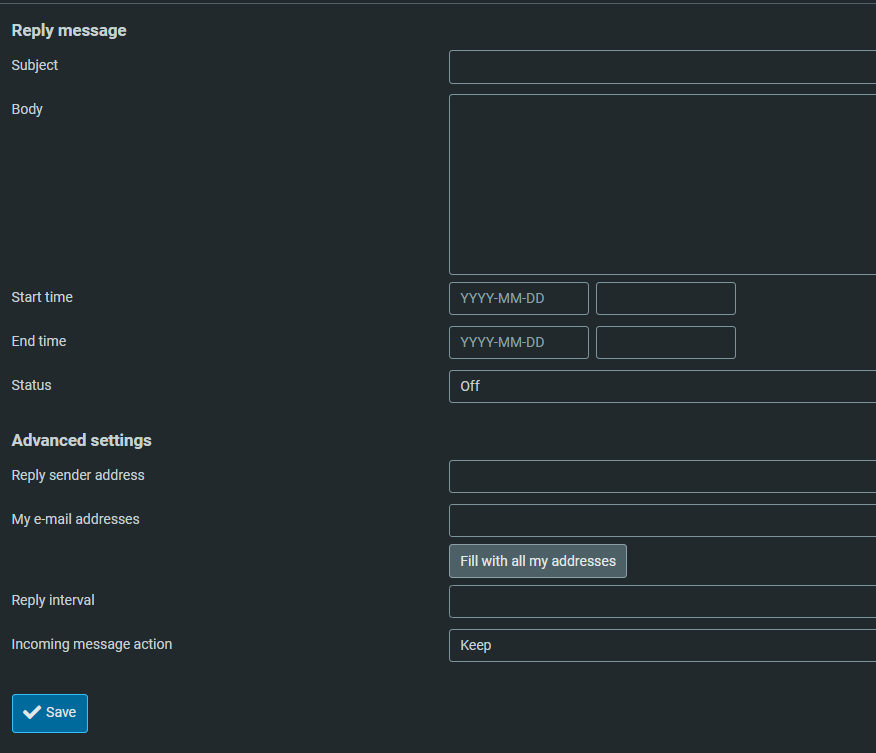Focus the Reply interval input field

tap(662, 602)
